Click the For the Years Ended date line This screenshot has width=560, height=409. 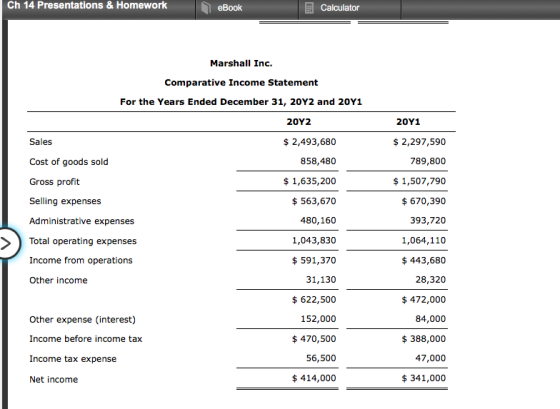point(241,102)
